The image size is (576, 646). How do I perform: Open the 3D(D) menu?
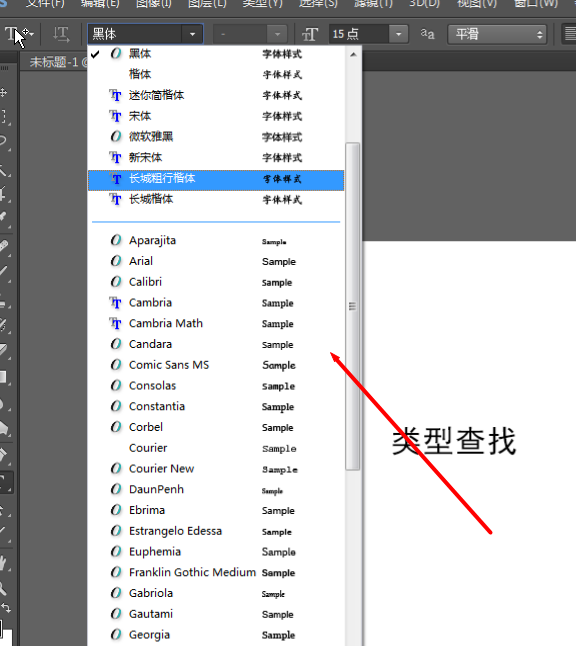424,4
